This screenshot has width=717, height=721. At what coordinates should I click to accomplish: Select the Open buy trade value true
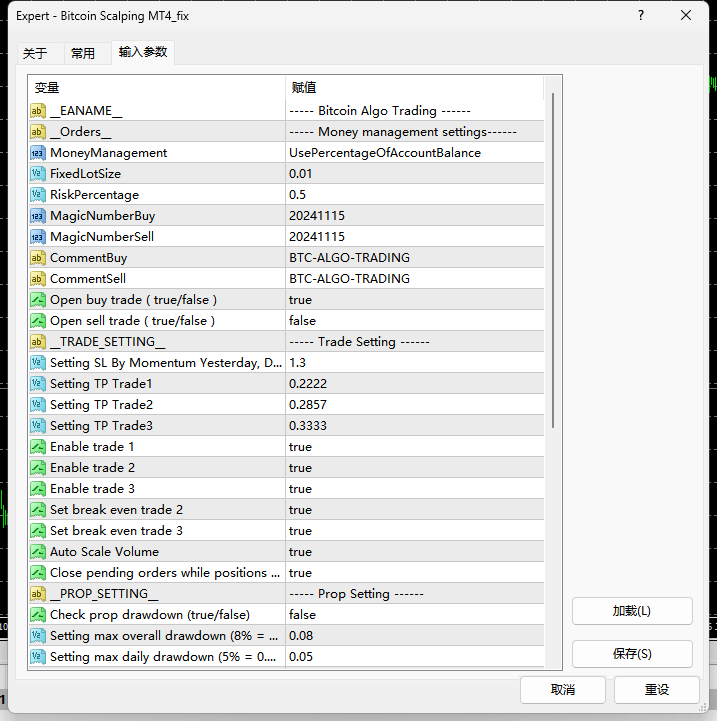click(300, 300)
